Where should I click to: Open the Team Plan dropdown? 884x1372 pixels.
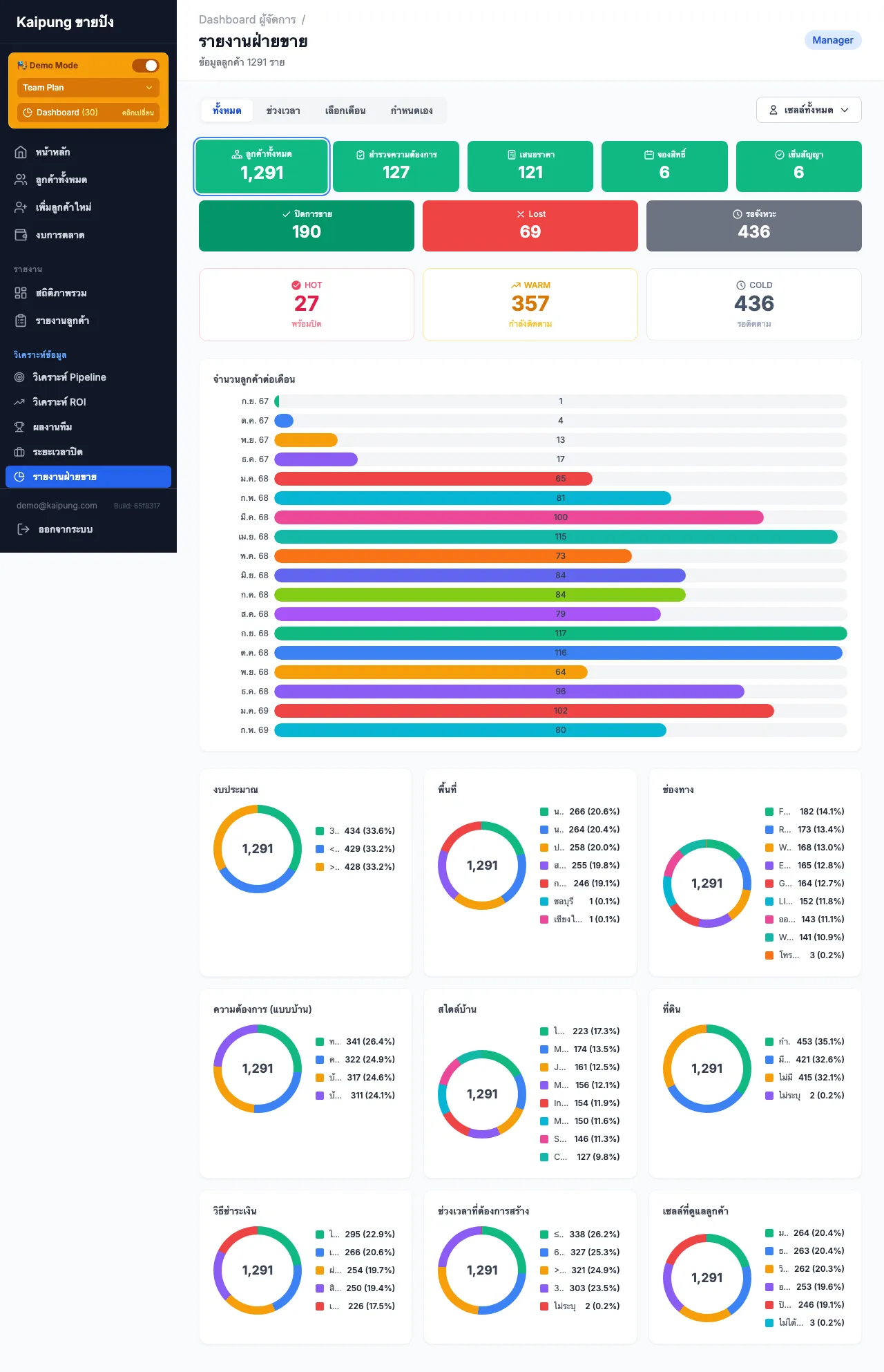point(88,88)
